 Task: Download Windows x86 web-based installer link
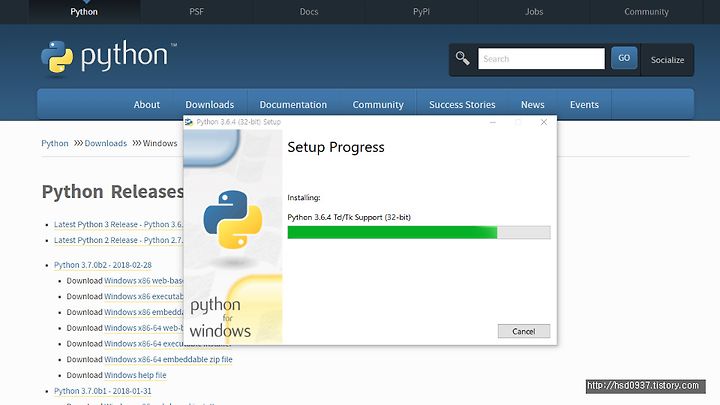(x=144, y=281)
